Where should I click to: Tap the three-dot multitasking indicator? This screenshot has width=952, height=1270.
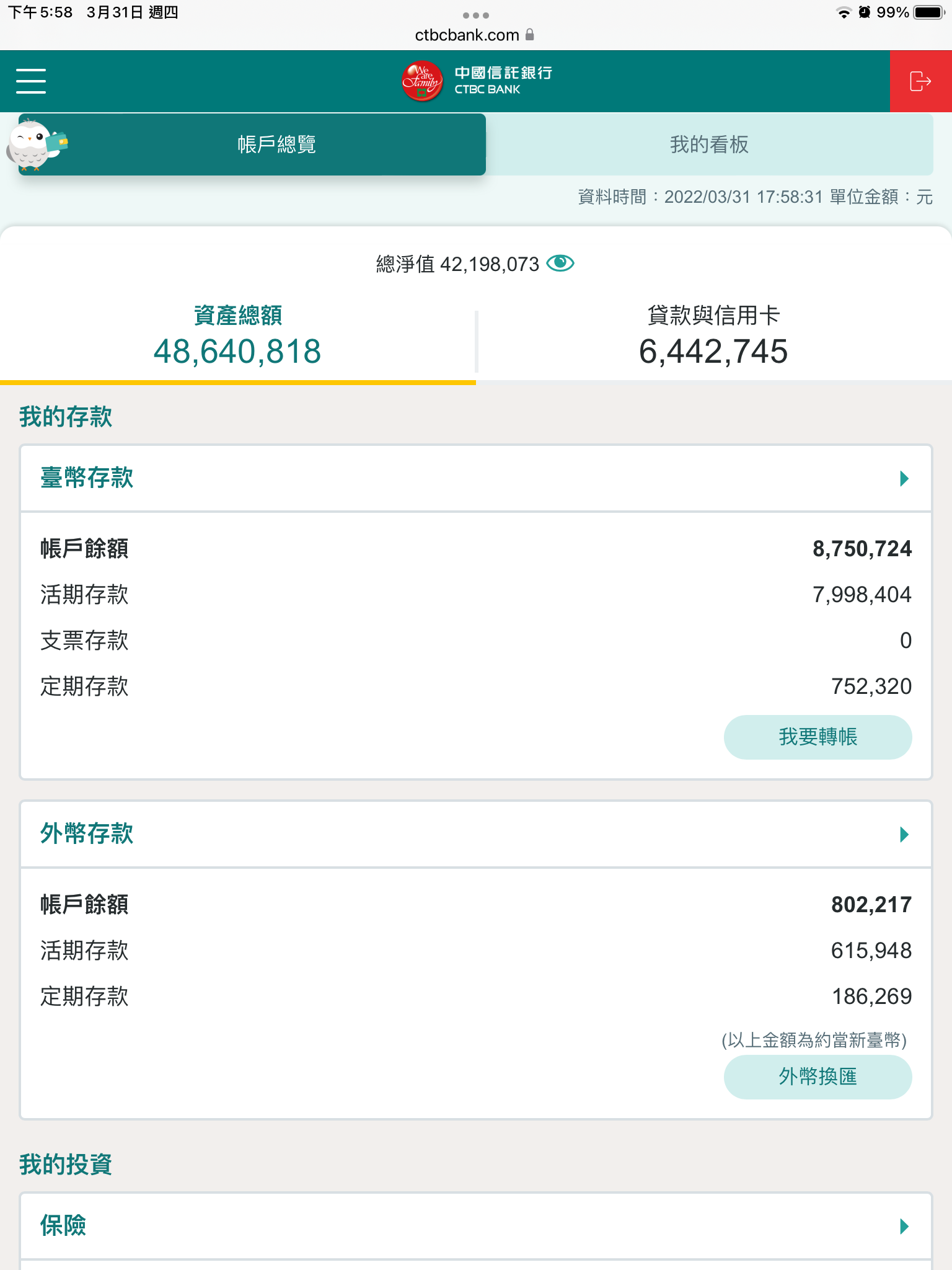click(x=476, y=15)
